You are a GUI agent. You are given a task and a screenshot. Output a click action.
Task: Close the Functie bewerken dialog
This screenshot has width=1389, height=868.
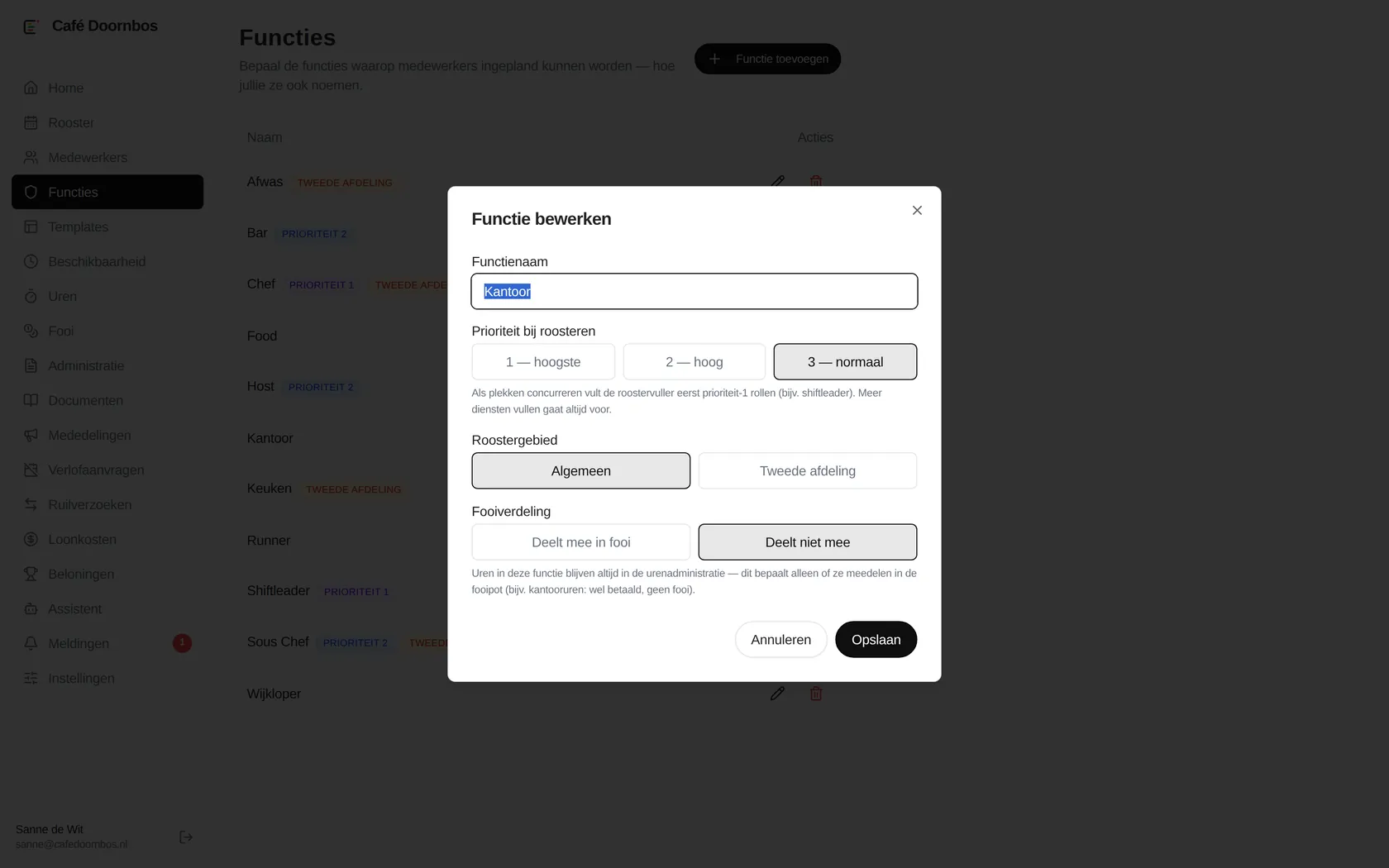point(917,211)
